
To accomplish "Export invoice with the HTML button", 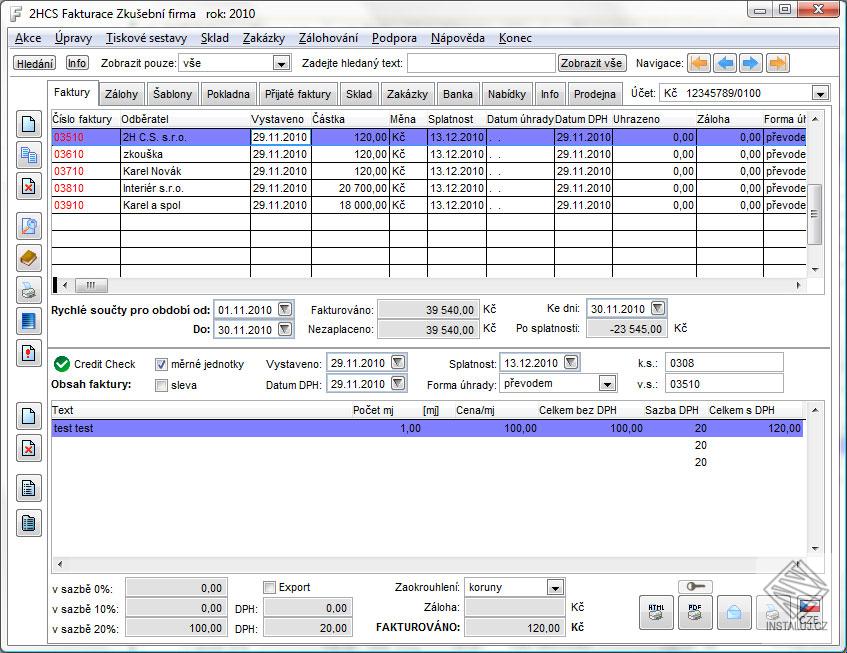I will [x=656, y=612].
